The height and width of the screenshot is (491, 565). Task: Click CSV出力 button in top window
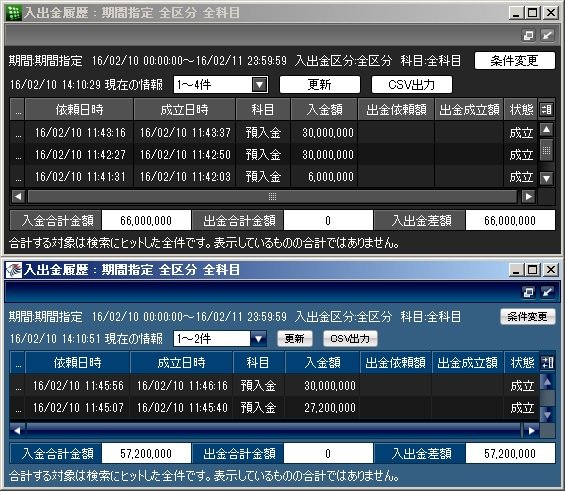[411, 85]
